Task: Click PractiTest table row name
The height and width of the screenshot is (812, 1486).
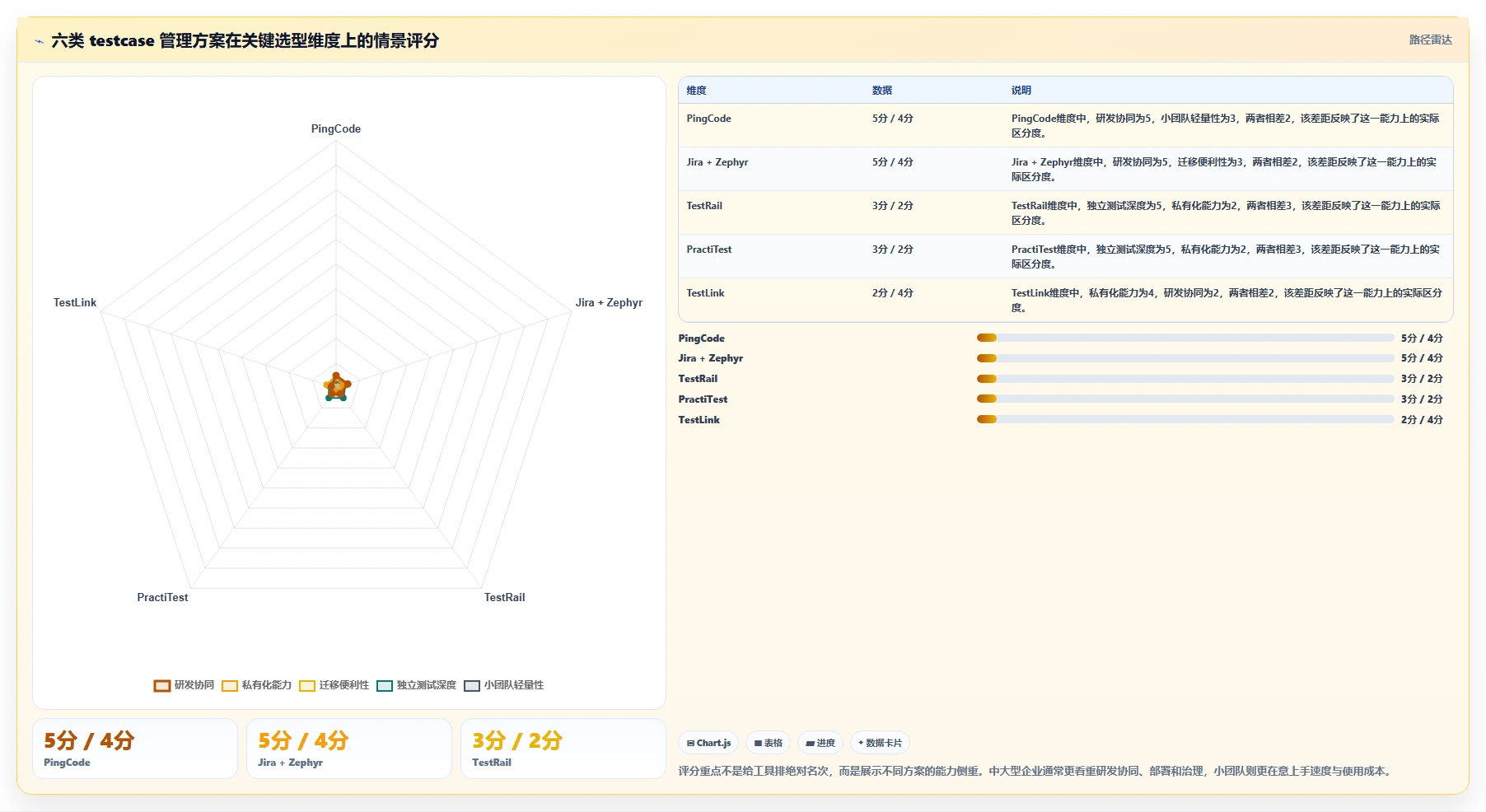Action: tap(709, 250)
